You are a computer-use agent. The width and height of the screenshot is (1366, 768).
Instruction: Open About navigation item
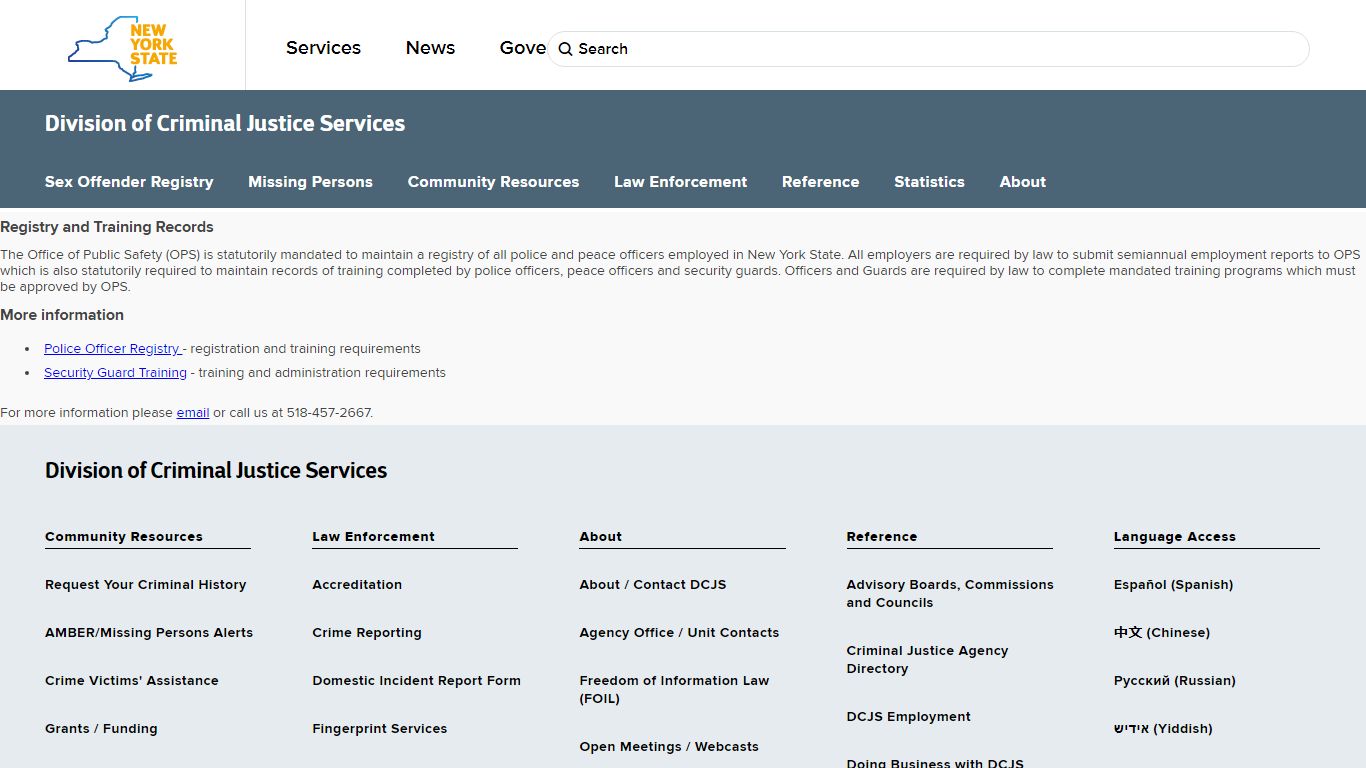1022,182
